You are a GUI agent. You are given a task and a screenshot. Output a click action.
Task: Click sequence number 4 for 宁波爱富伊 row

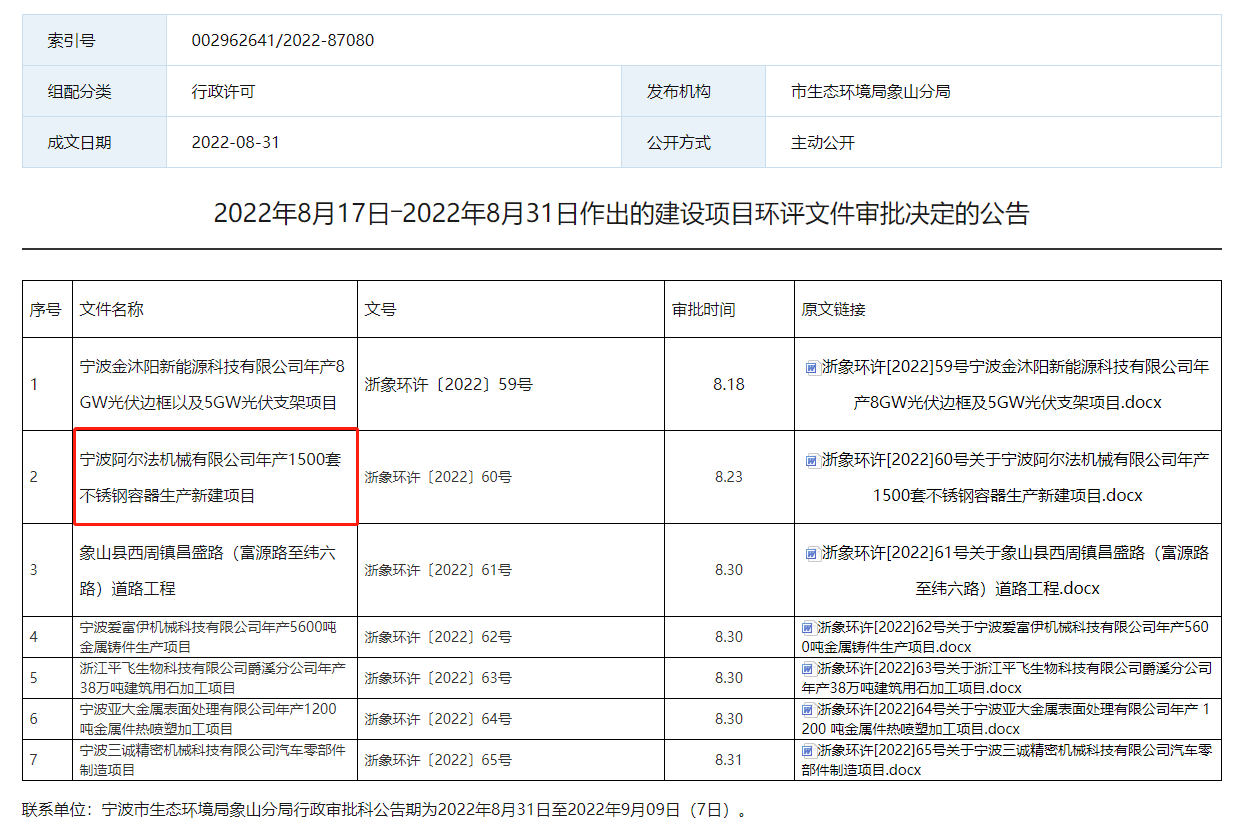tap(34, 637)
